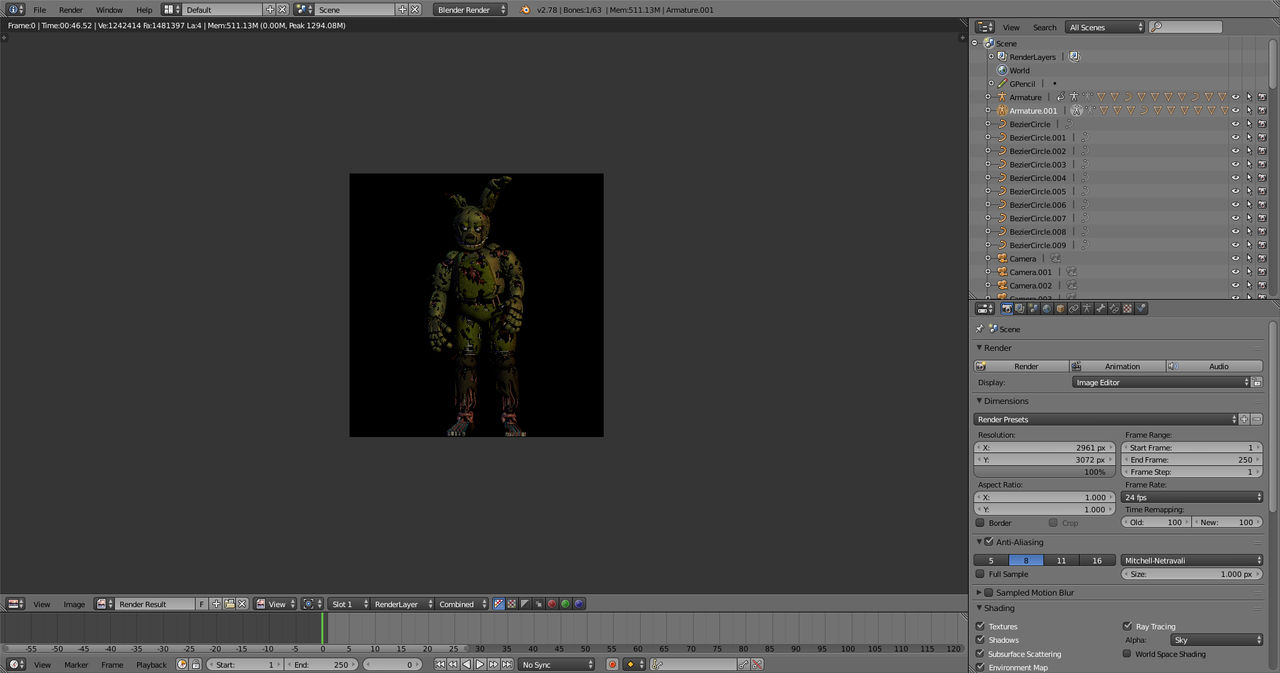The image size is (1280, 673).
Task: Show alpha channel only in image editor
Action: tap(524, 604)
